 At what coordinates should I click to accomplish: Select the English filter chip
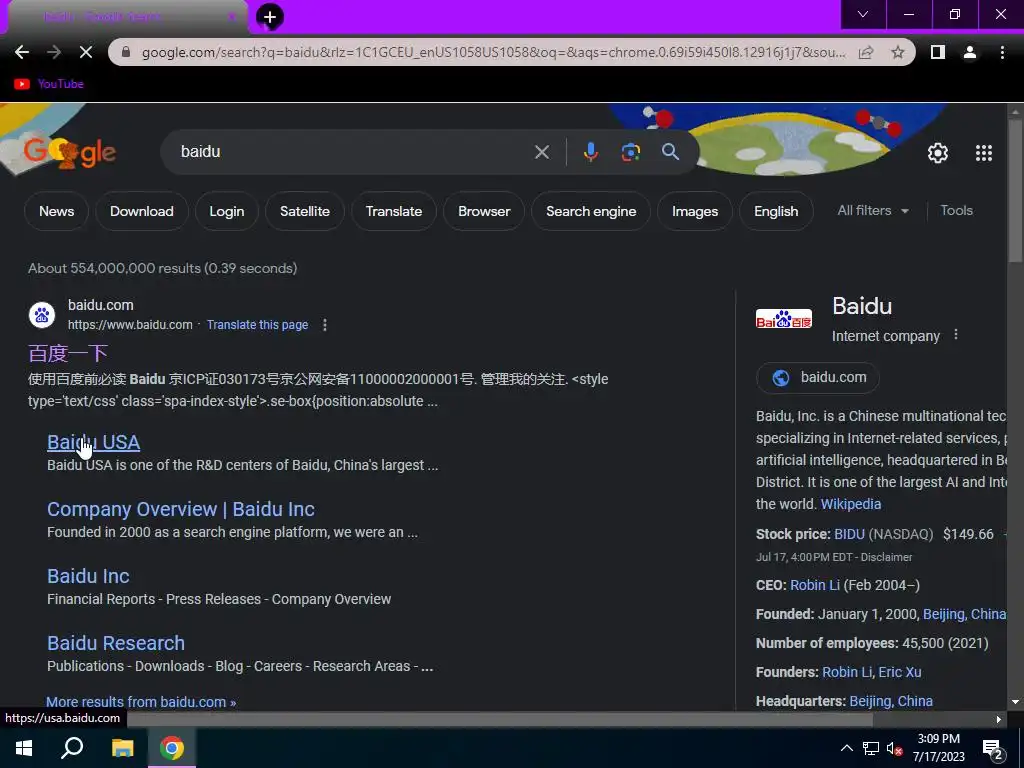[776, 211]
